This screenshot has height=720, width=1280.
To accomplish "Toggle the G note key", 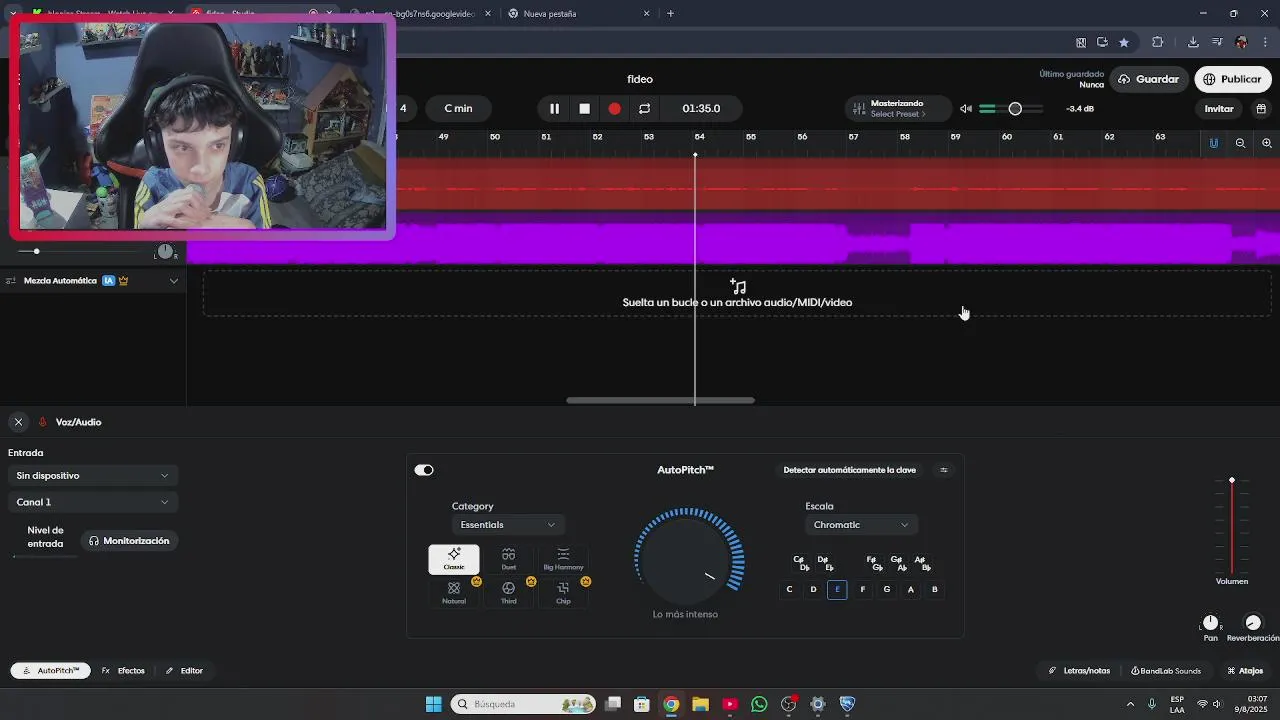I will coord(886,590).
